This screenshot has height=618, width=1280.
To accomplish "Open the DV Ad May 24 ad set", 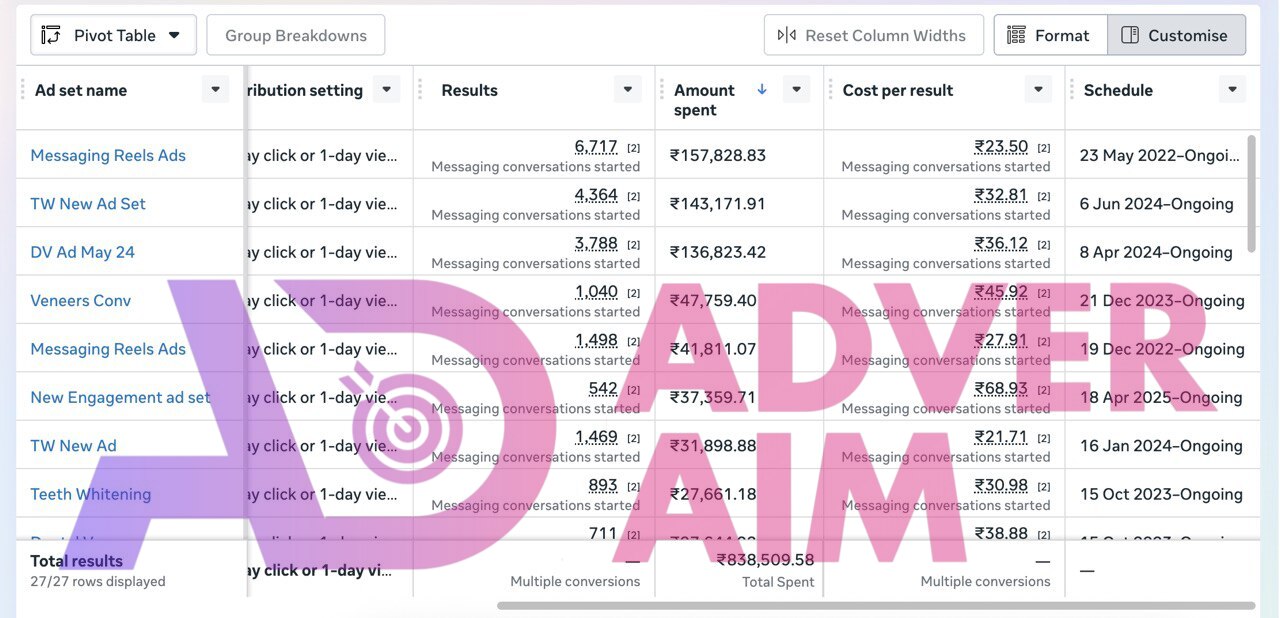I will (x=82, y=252).
